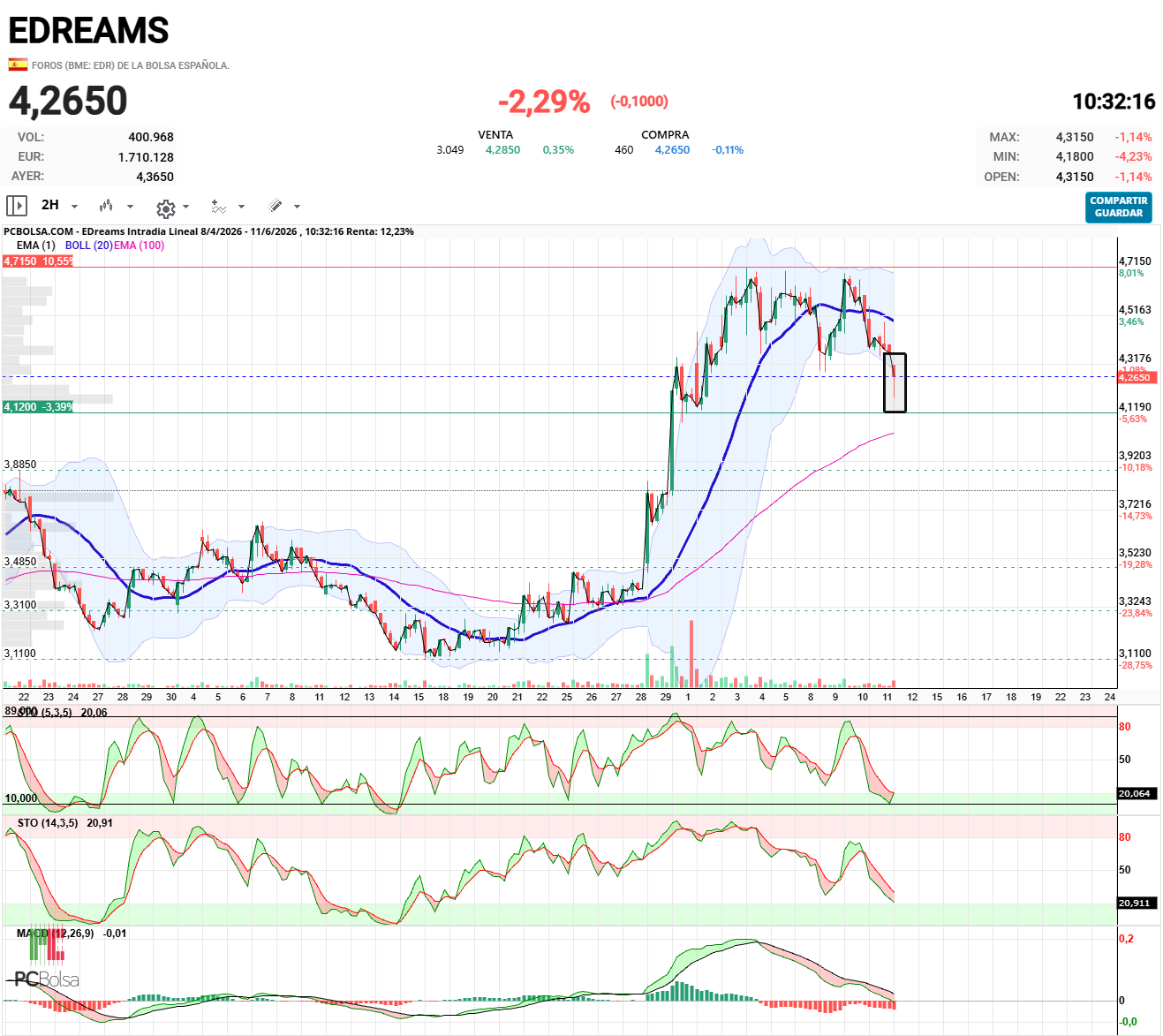Toggle the side panel expand icon
1163x1036 pixels.
pos(17,206)
